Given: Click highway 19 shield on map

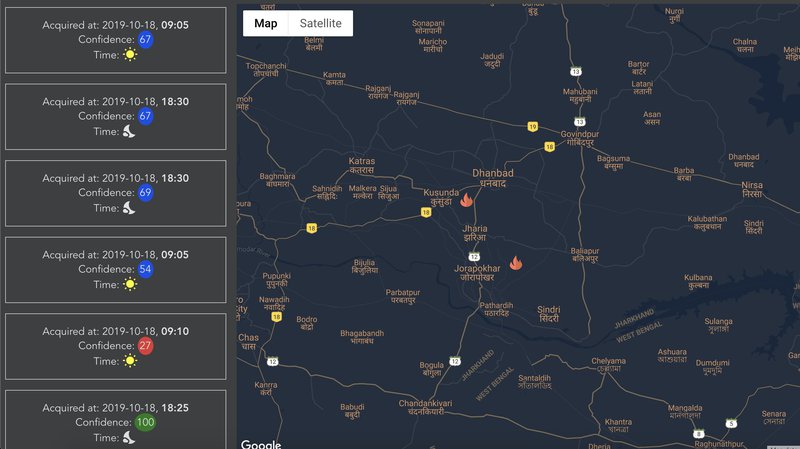Looking at the screenshot, I should pyautogui.click(x=533, y=125).
